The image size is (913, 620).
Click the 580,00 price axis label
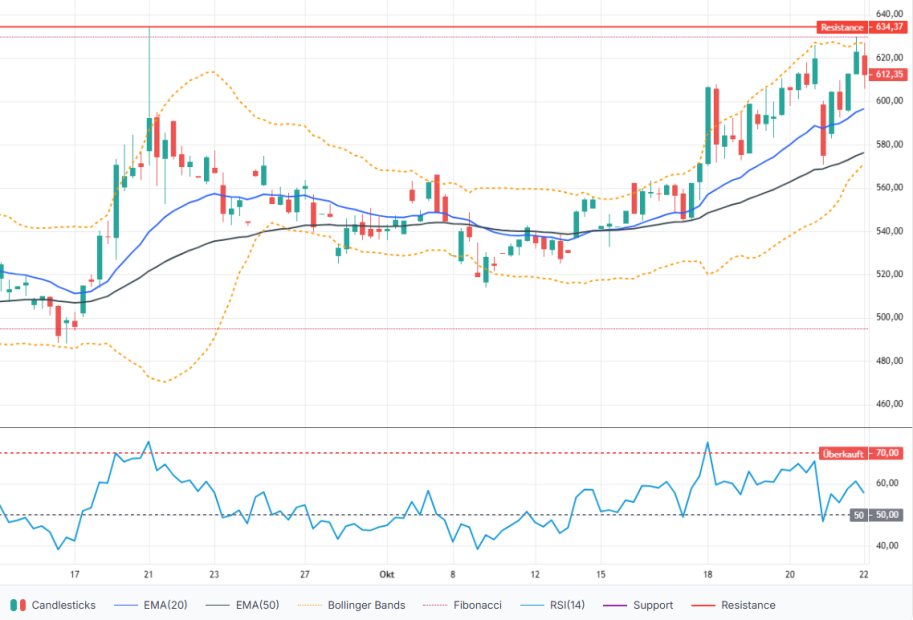[889, 144]
